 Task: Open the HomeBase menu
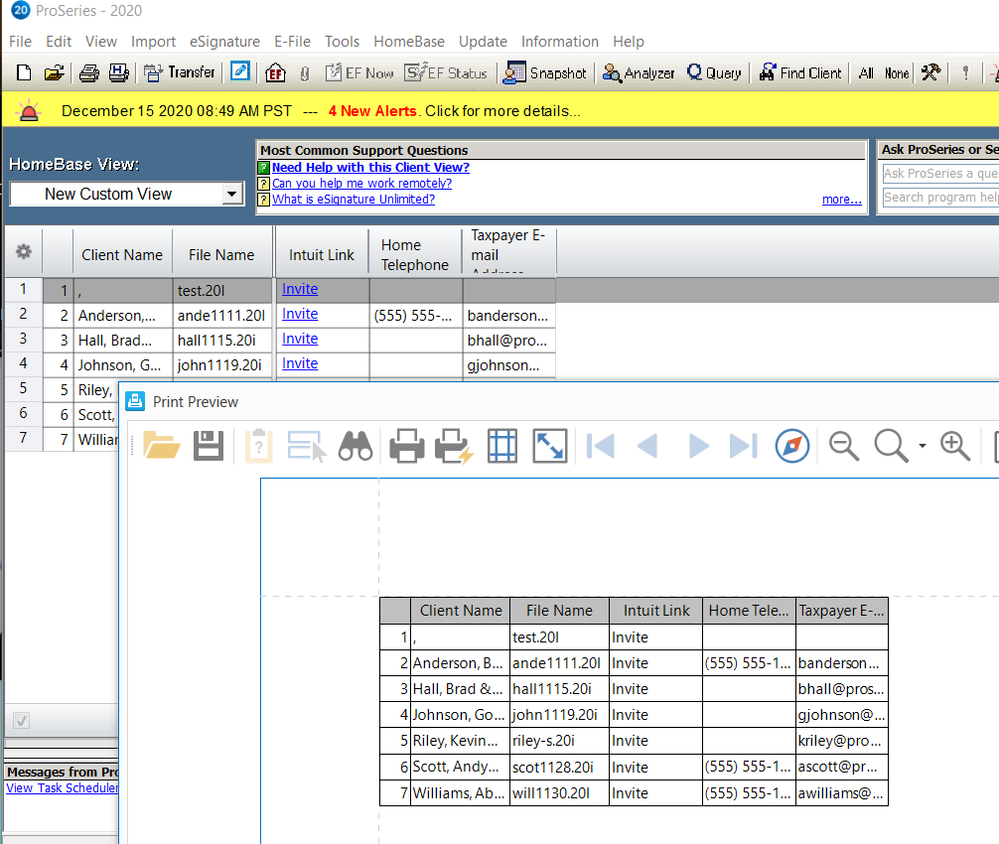(409, 41)
